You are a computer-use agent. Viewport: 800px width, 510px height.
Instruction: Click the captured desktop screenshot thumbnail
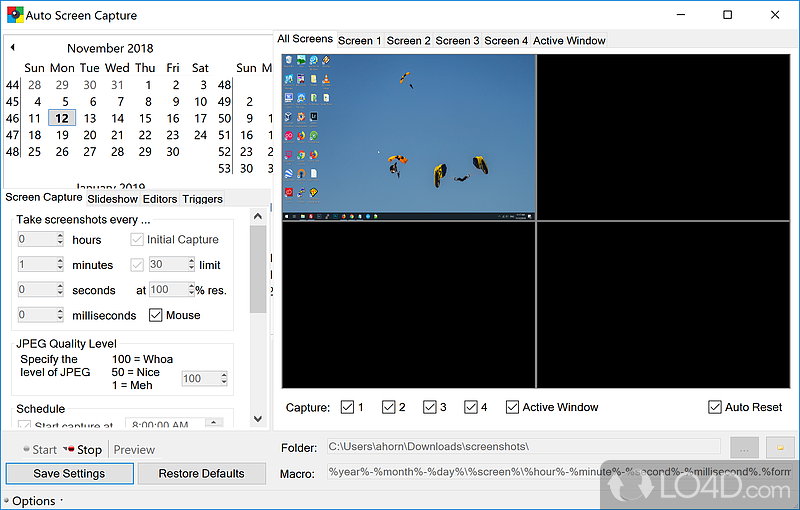(x=409, y=137)
